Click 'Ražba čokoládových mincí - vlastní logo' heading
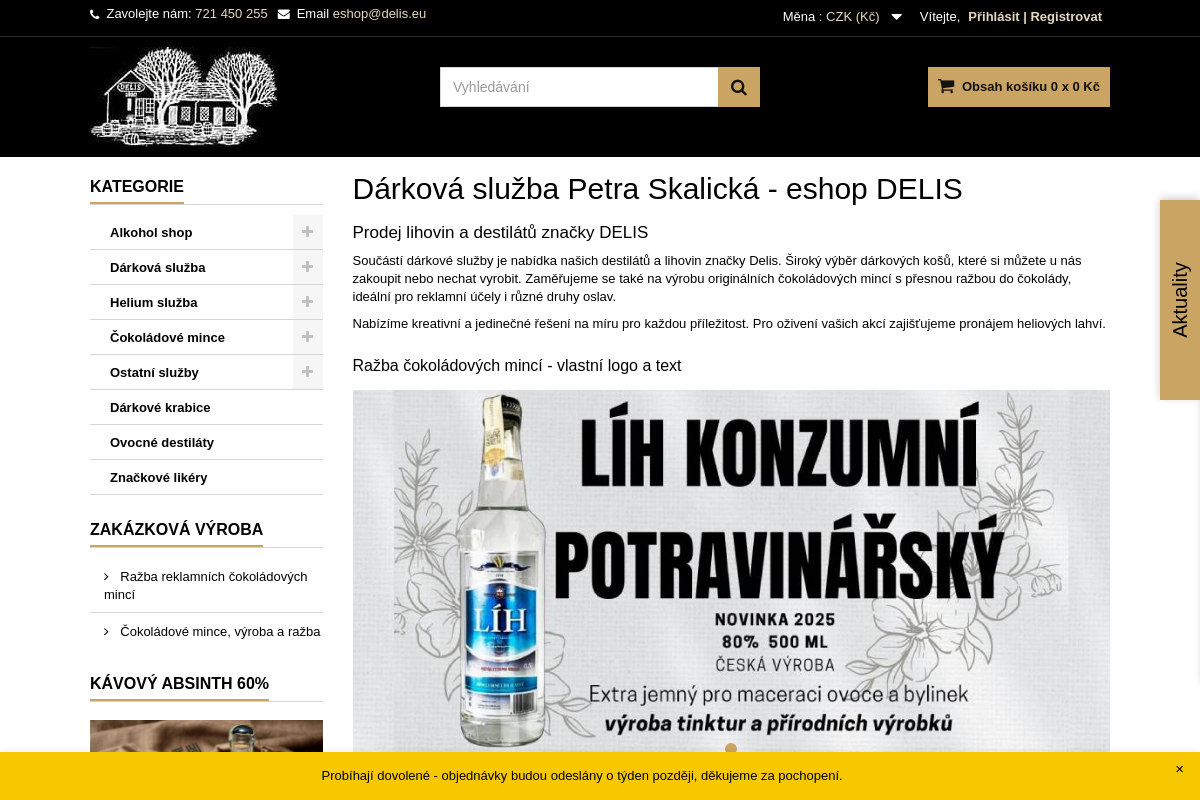Image resolution: width=1200 pixels, height=800 pixels. click(x=517, y=365)
